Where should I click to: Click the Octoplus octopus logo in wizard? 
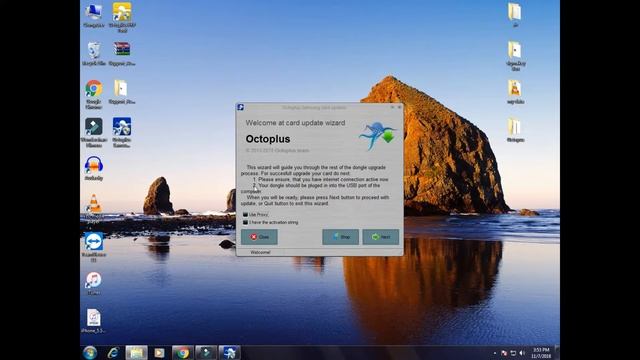[x=378, y=136]
